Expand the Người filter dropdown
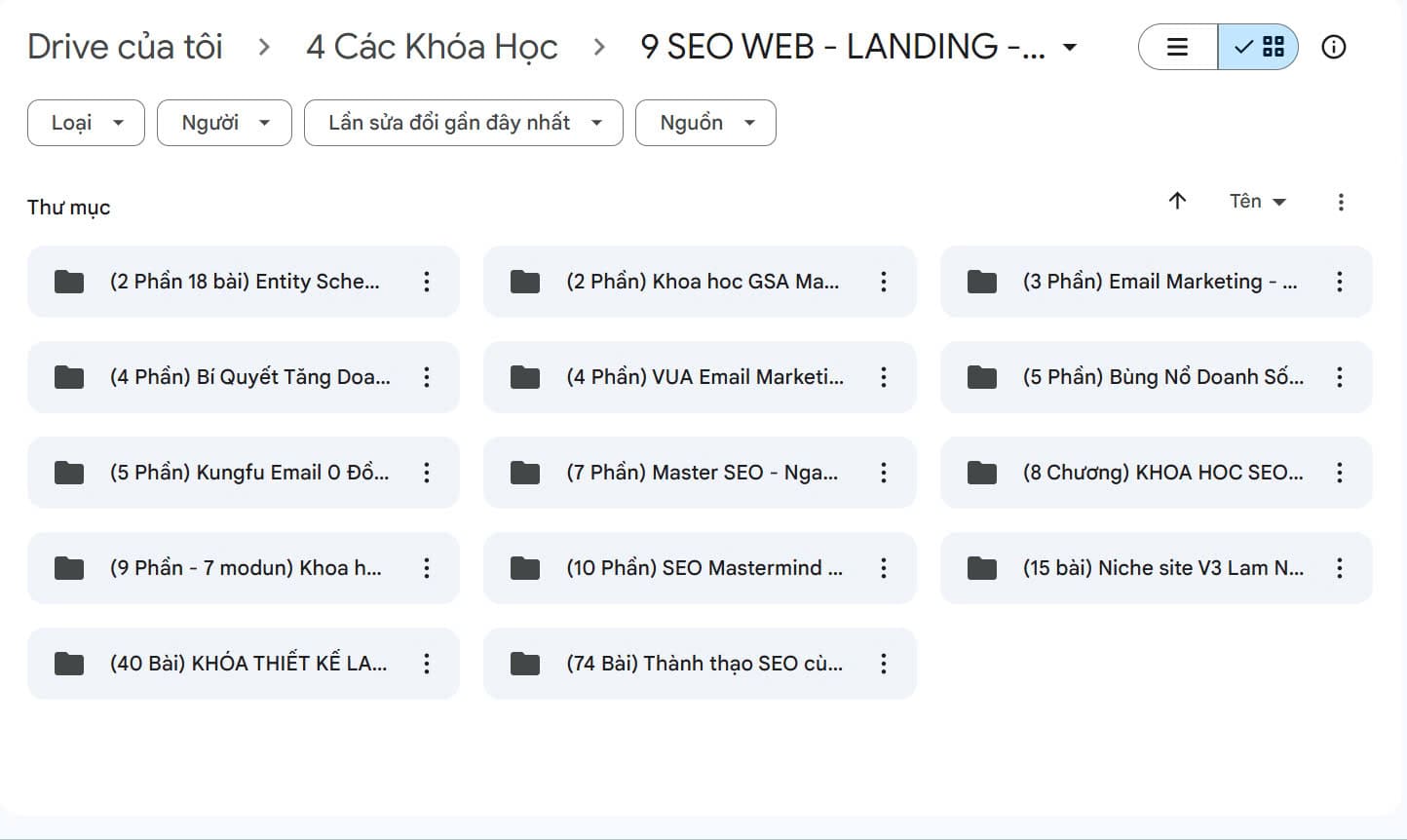 tap(224, 123)
